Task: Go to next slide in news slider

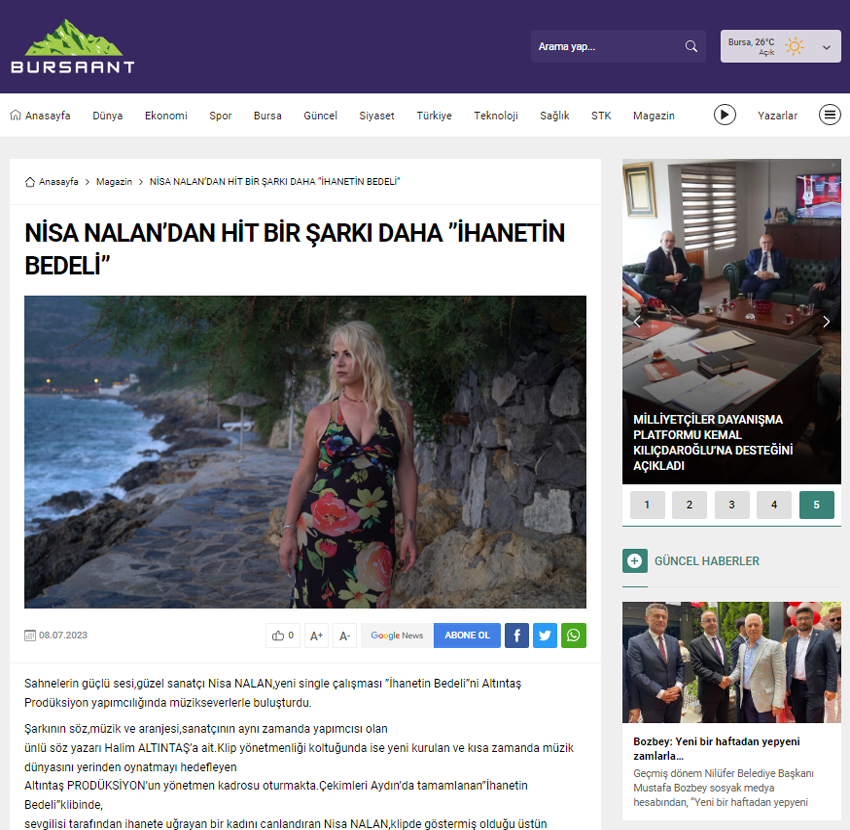Action: tap(826, 321)
